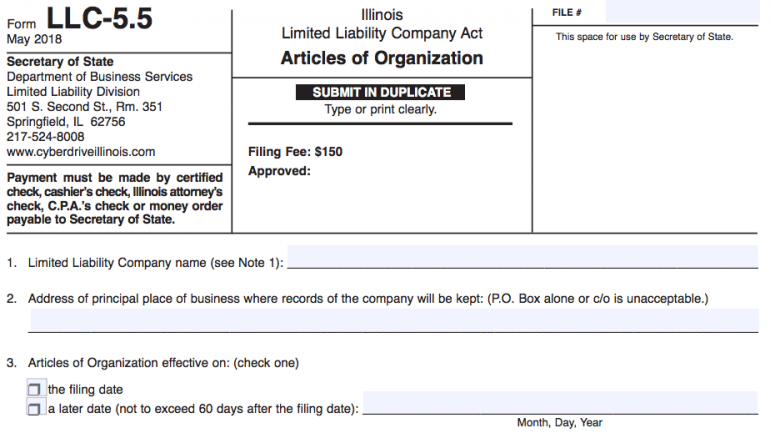
Task: Click the bold 'Secretary of State' heading
Action: pyautogui.click(x=59, y=61)
